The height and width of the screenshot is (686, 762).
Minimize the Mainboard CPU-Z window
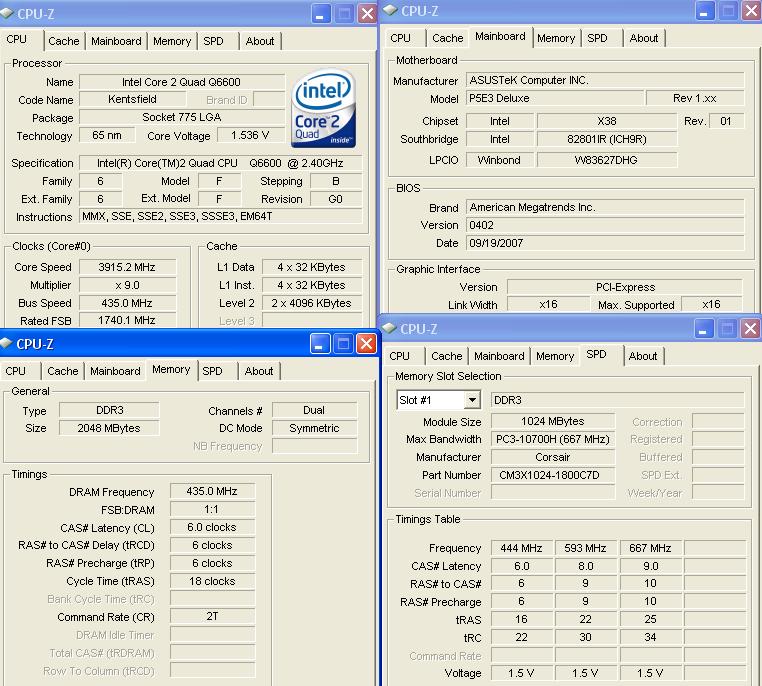point(704,11)
